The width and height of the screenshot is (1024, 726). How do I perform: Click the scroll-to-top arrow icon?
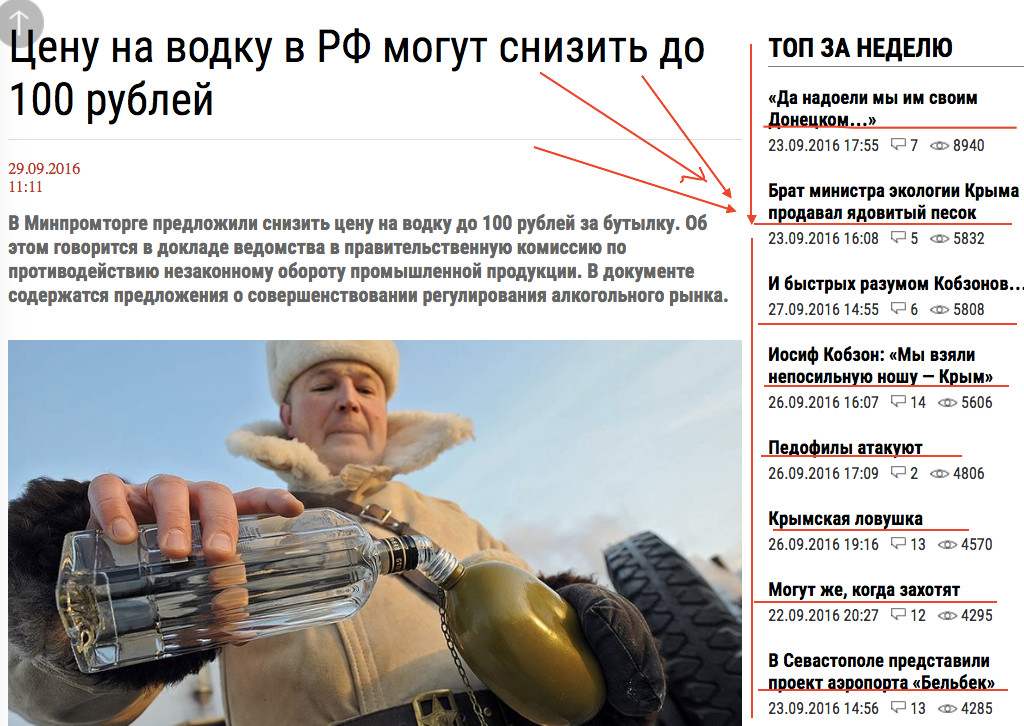[19, 22]
